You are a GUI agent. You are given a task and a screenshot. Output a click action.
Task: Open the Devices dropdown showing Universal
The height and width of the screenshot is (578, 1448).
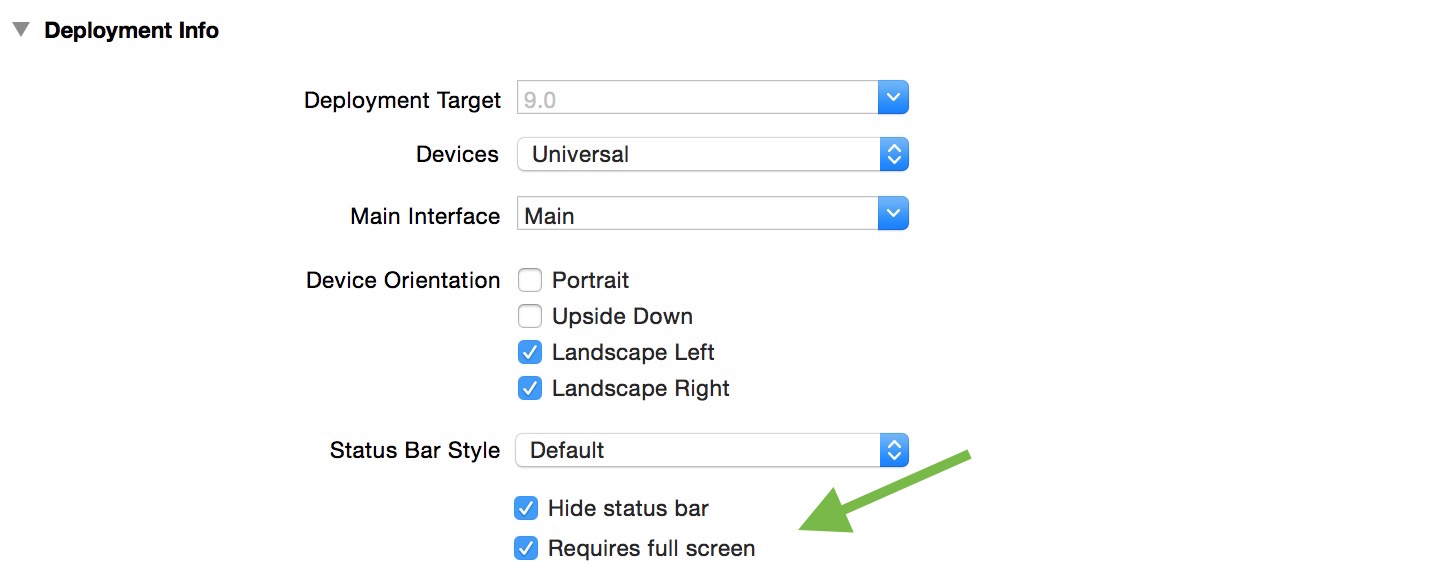700,154
